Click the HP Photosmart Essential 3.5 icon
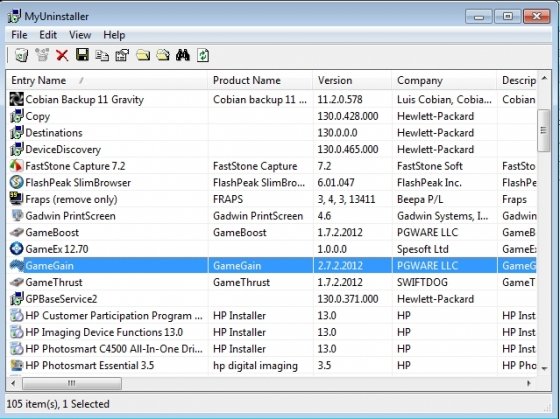The width and height of the screenshot is (560, 419). tap(16, 365)
